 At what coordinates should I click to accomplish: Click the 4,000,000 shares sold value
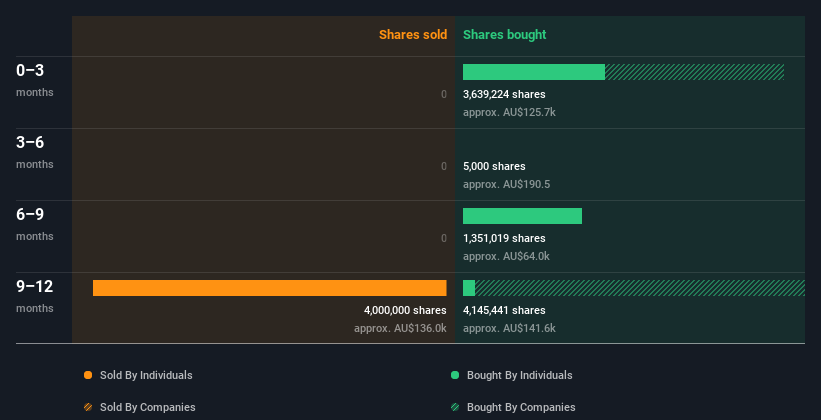point(405,310)
